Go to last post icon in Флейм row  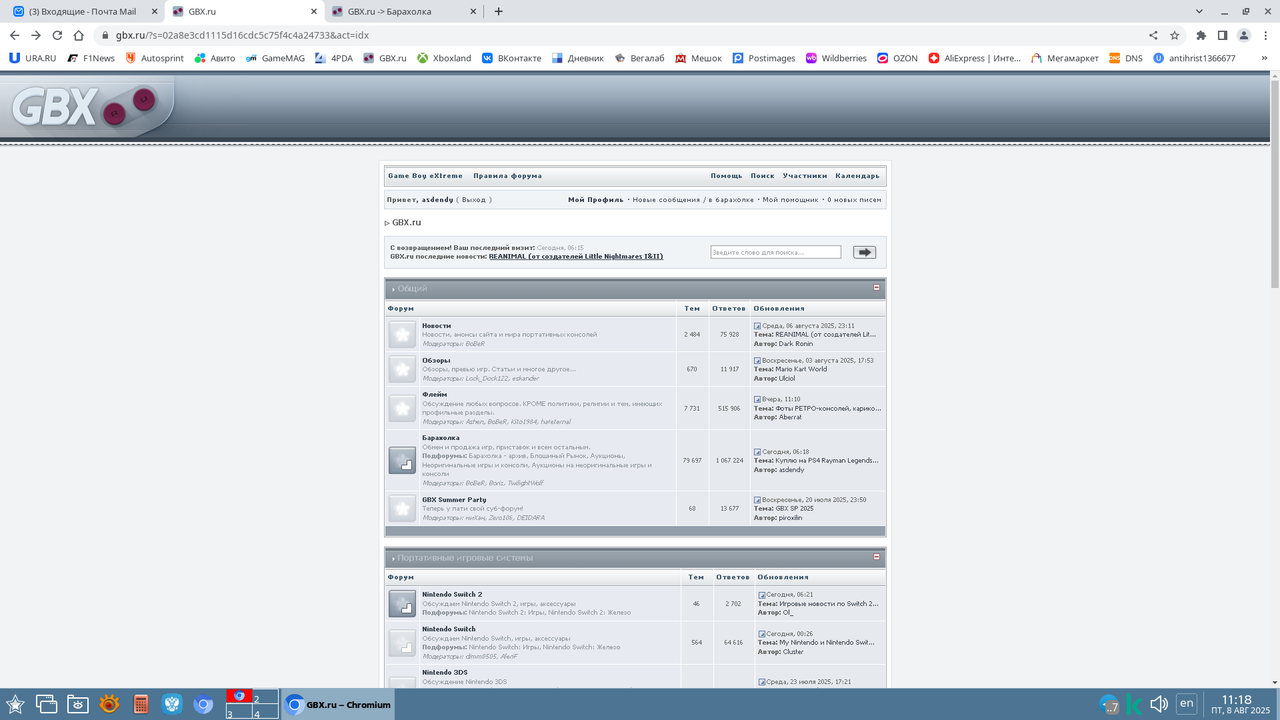click(x=758, y=399)
